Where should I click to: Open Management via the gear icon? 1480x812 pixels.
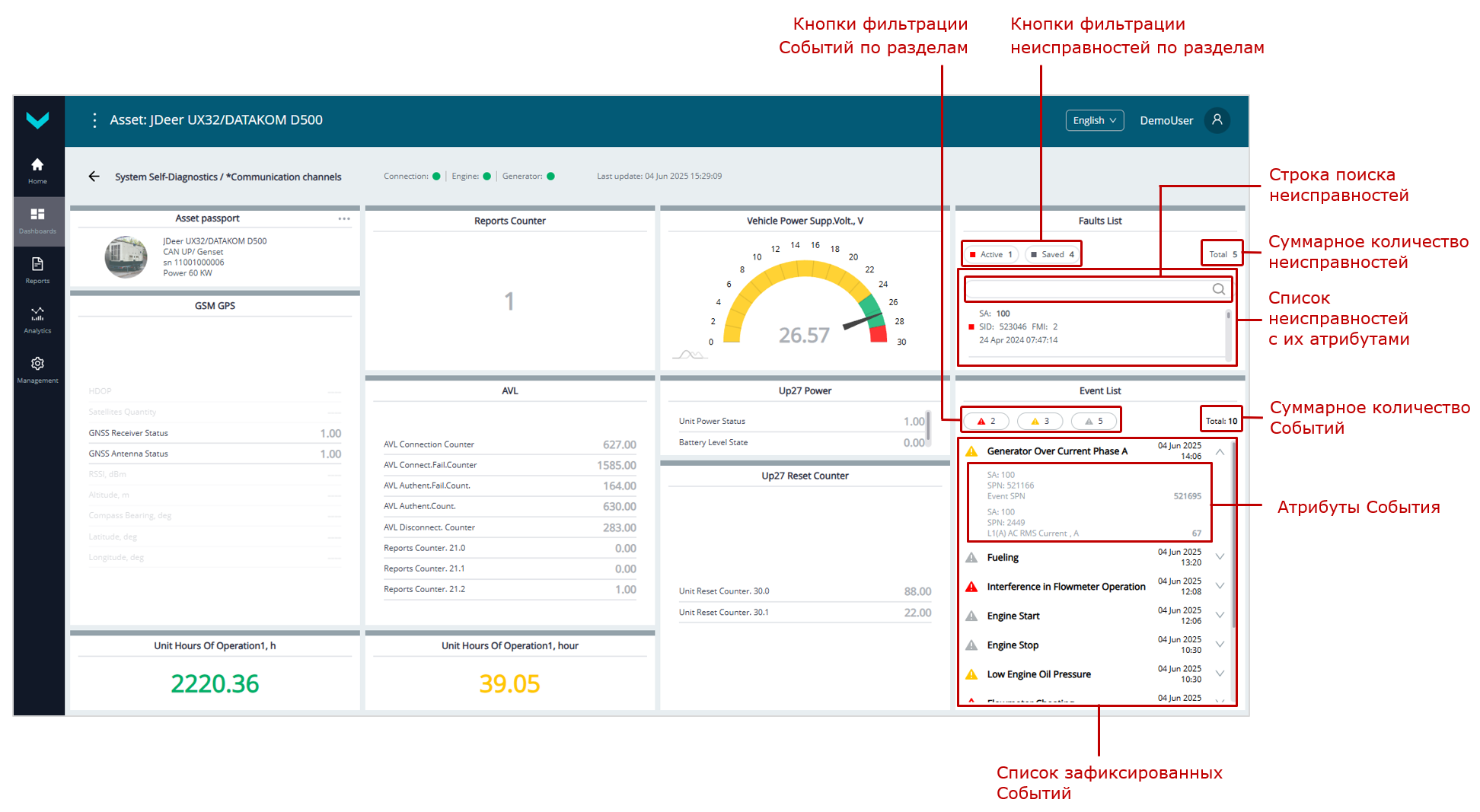point(38,368)
